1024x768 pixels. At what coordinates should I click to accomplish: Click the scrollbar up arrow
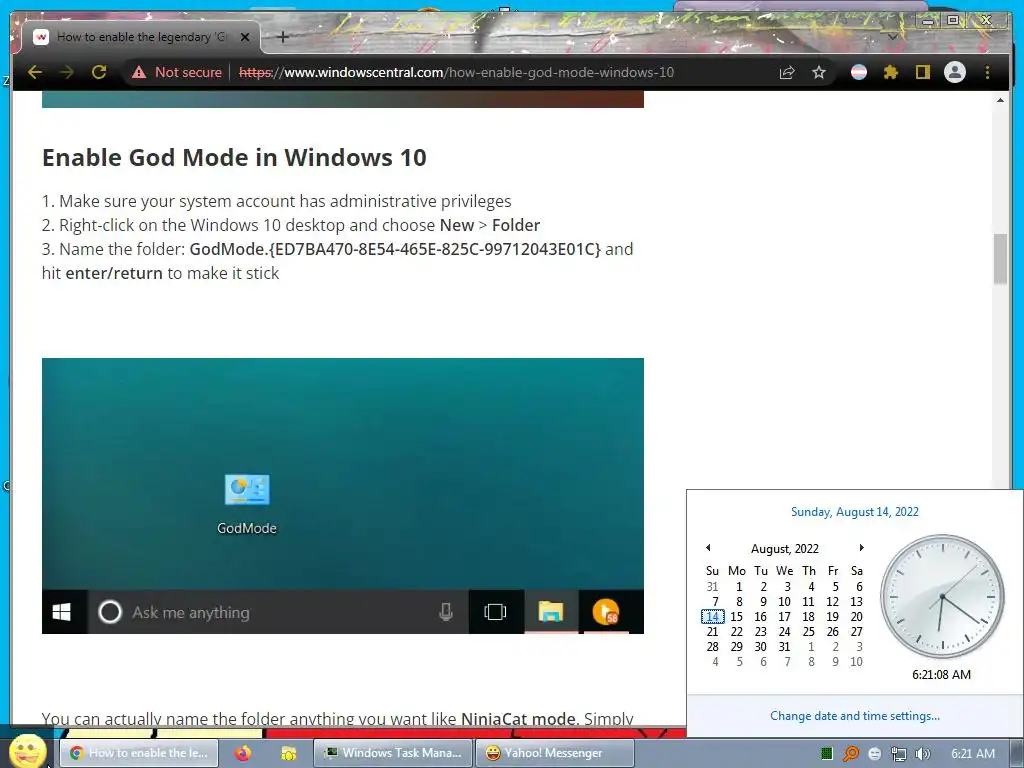(1000, 101)
